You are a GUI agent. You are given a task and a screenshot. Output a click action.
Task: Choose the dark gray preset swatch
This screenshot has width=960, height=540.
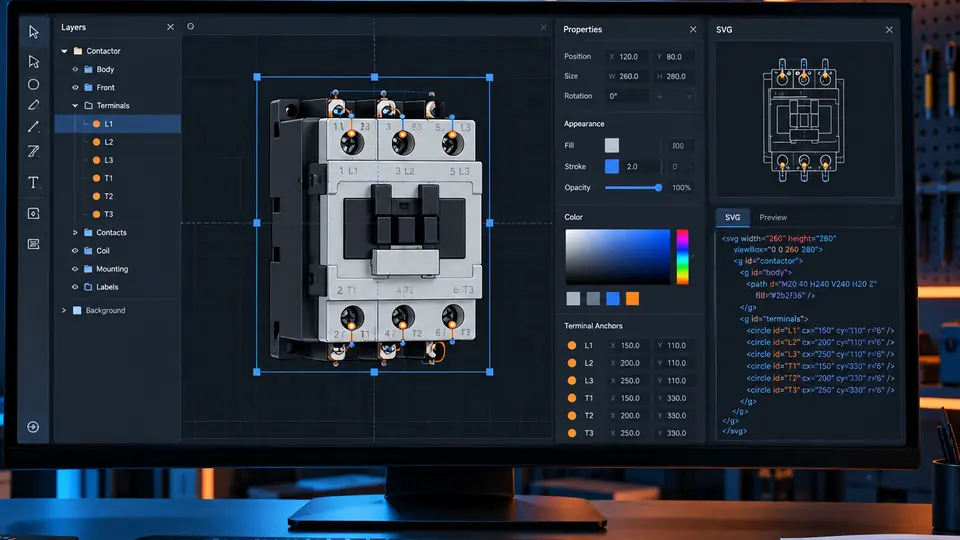(593, 298)
